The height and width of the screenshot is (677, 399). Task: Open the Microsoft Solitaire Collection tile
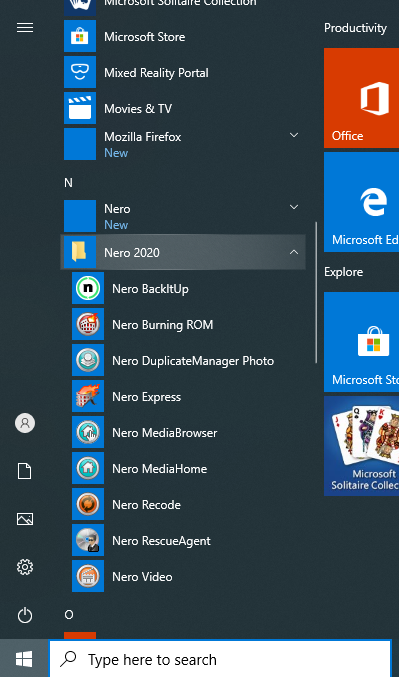361,446
